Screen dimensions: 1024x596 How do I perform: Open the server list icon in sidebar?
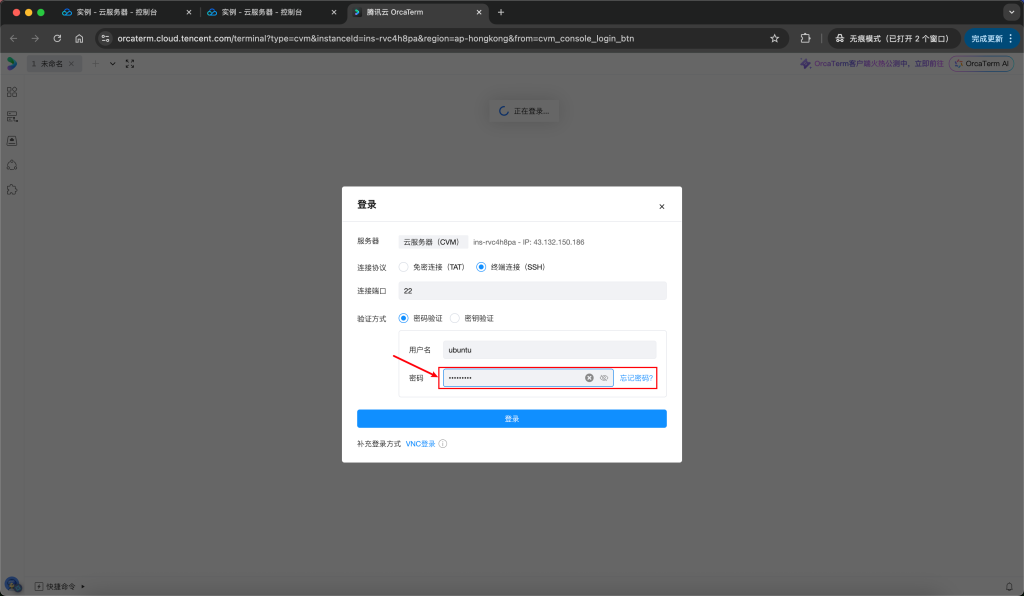pyautogui.click(x=11, y=116)
